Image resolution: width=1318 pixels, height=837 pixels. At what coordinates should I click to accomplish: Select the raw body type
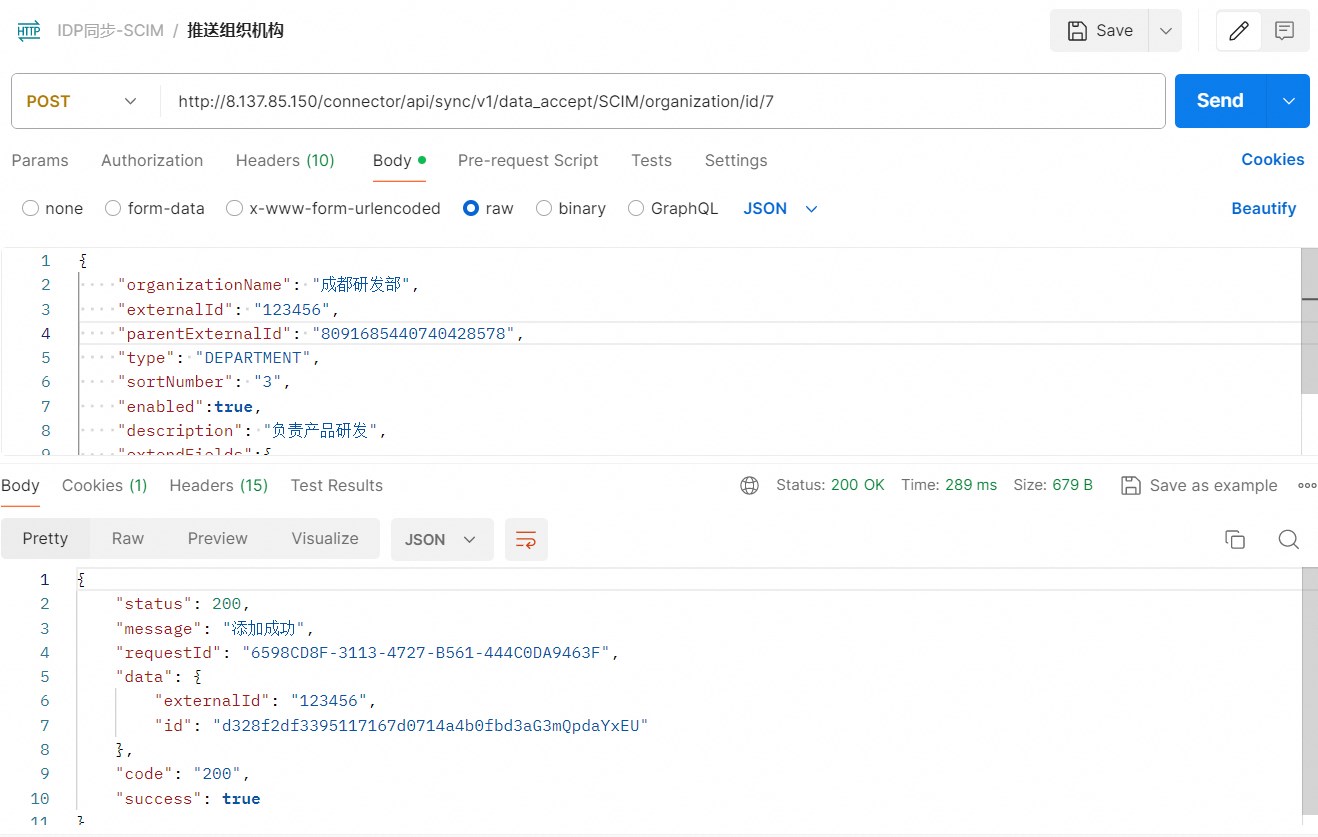click(x=471, y=209)
